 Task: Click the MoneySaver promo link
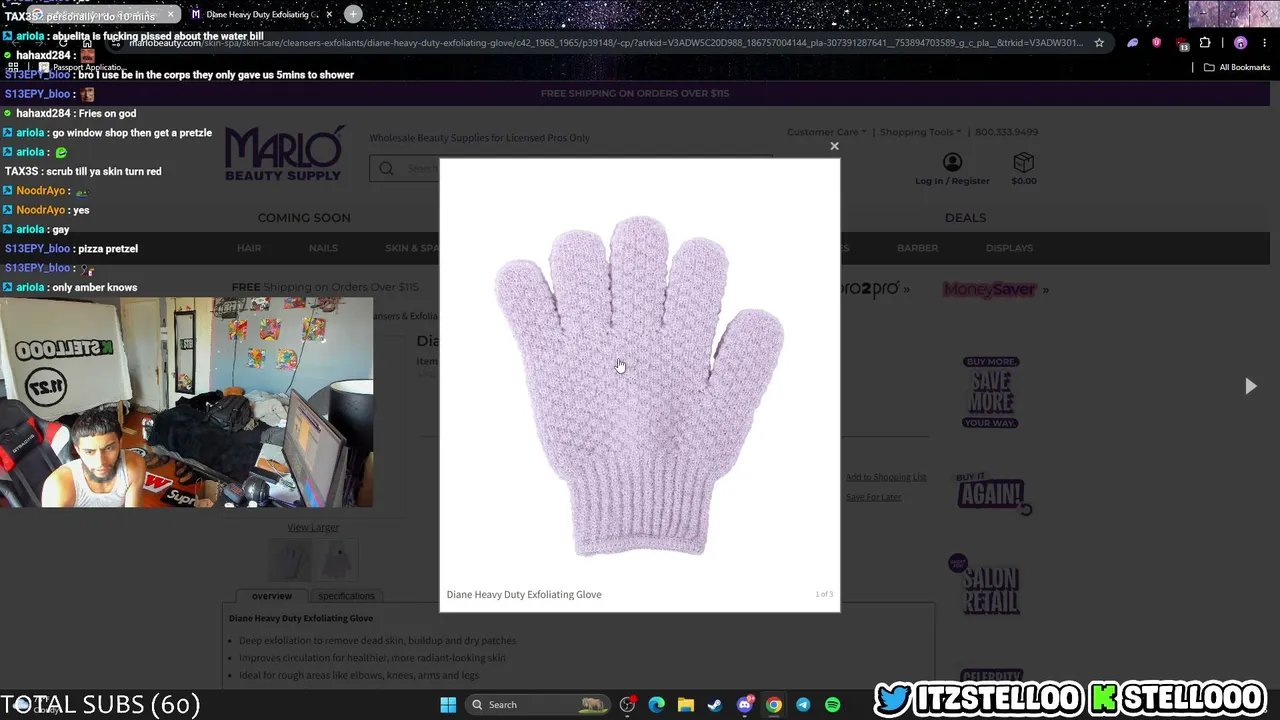click(995, 289)
